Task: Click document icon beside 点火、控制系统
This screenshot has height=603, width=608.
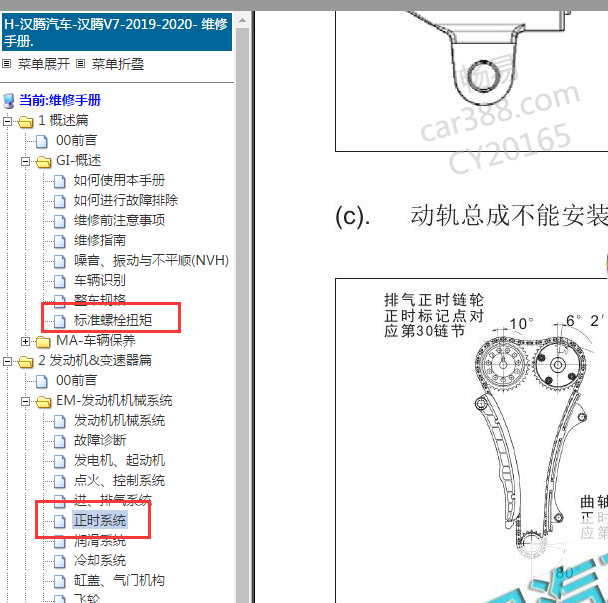Action: tap(59, 481)
